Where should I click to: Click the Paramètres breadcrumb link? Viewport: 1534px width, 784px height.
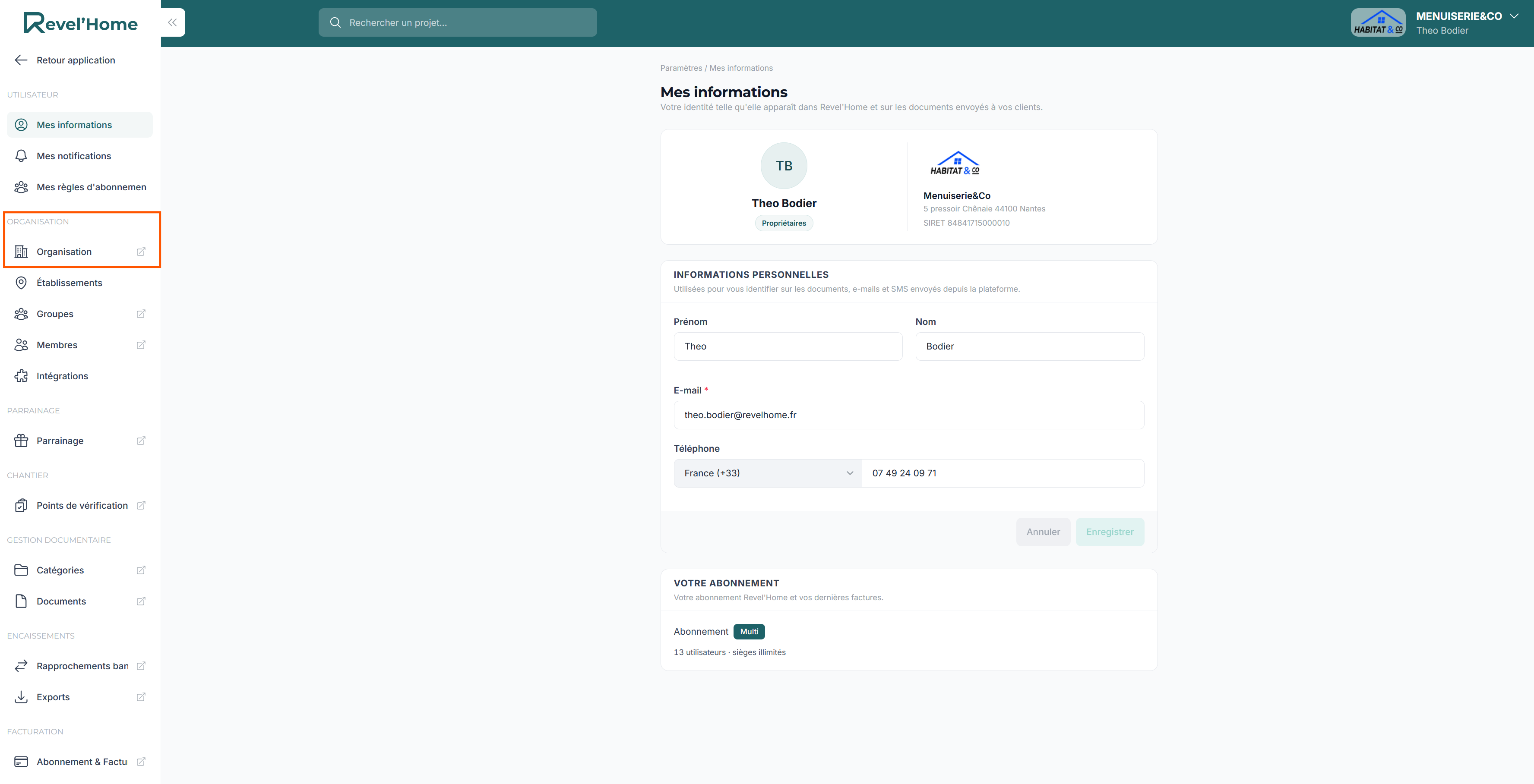click(681, 68)
